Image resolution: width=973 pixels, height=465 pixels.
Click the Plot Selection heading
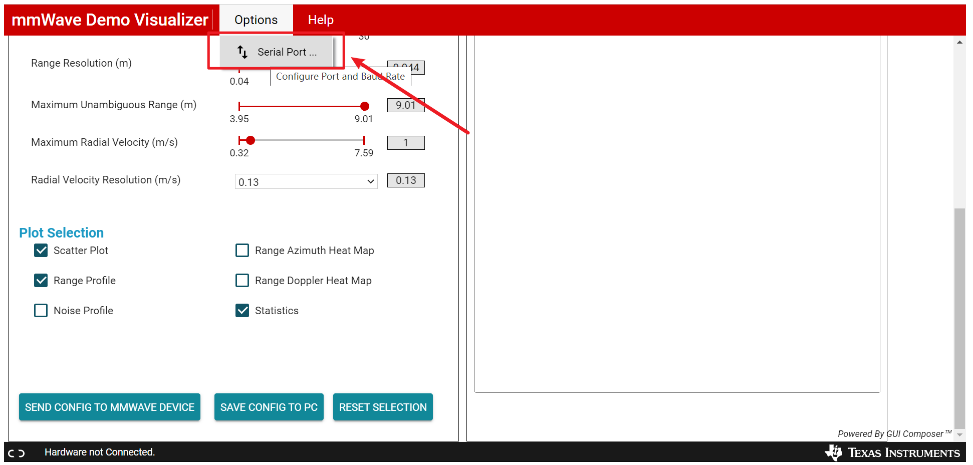(61, 233)
